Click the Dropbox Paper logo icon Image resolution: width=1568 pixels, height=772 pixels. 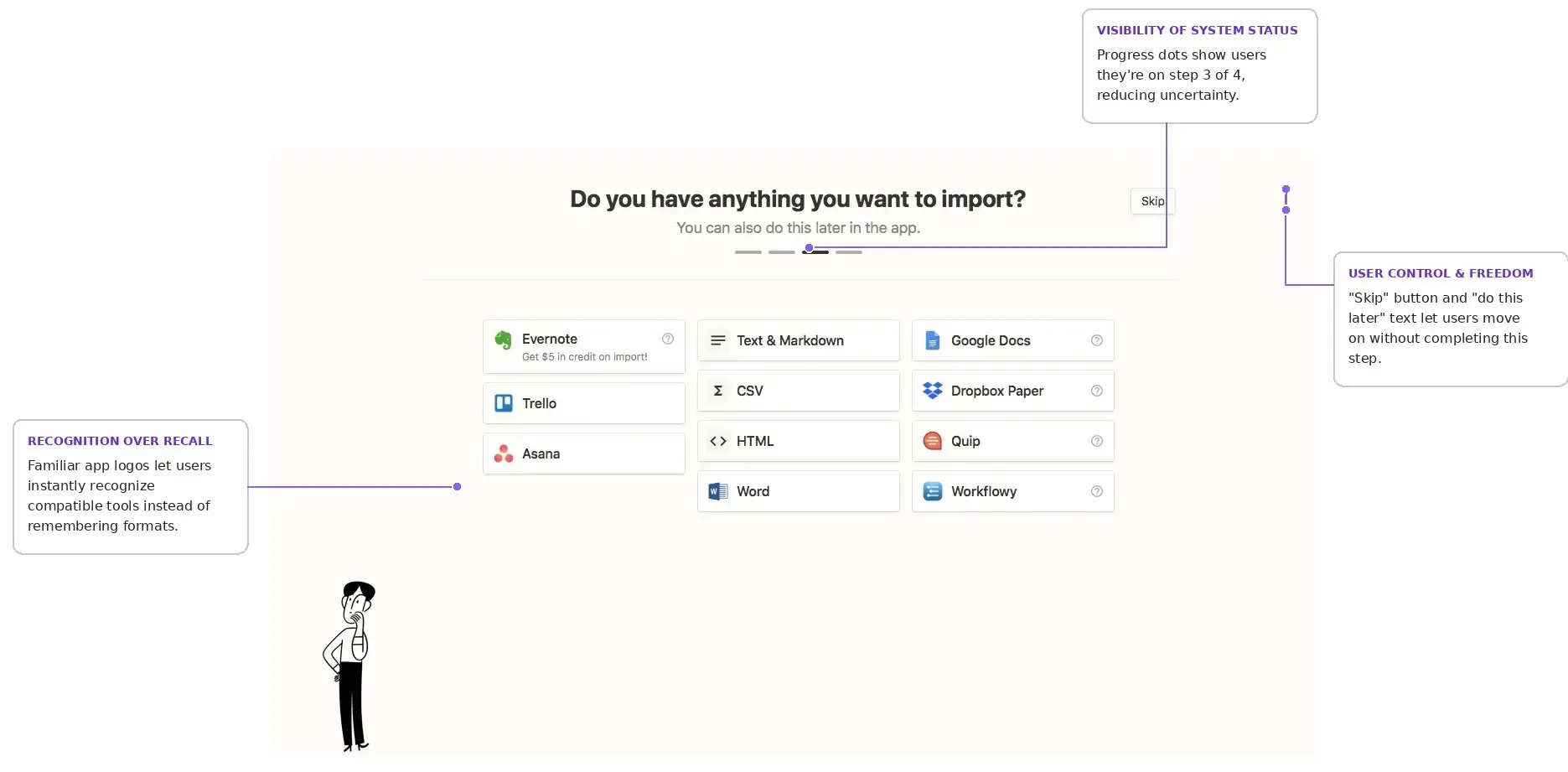(x=932, y=391)
